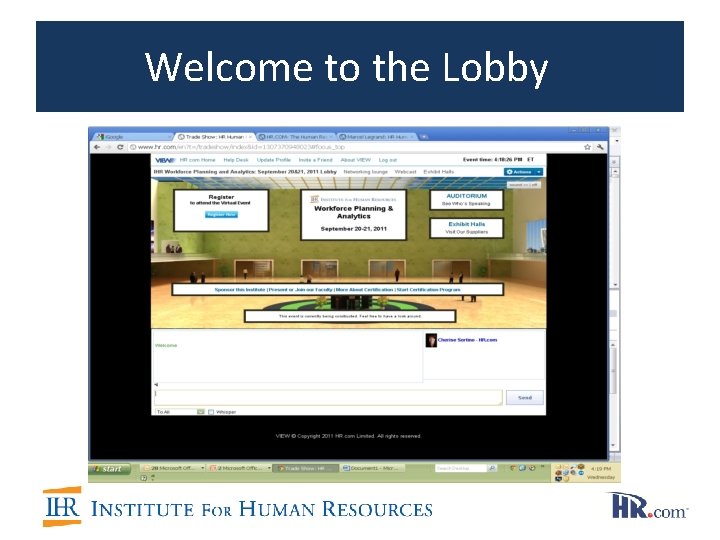The width and height of the screenshot is (720, 540).
Task: Expand the Actions dropdown button
Action: coord(523,172)
